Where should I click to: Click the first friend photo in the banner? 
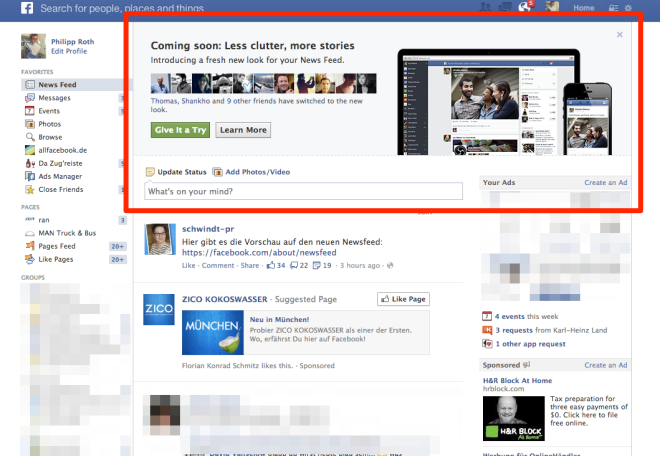[x=161, y=83]
